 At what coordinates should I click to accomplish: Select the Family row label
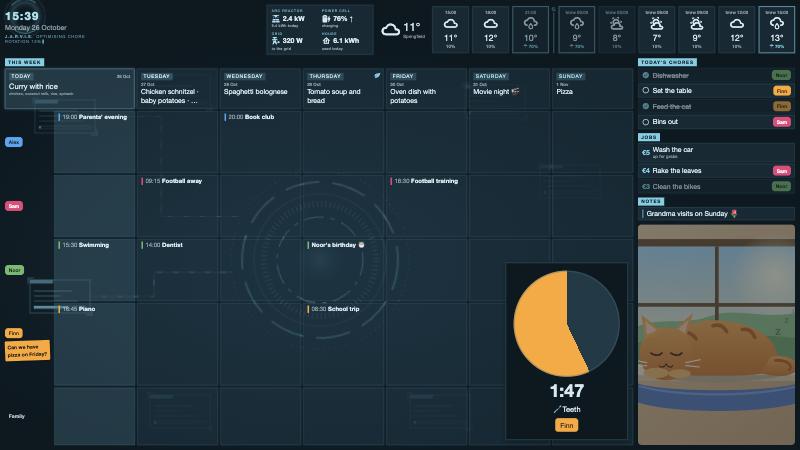click(x=16, y=416)
